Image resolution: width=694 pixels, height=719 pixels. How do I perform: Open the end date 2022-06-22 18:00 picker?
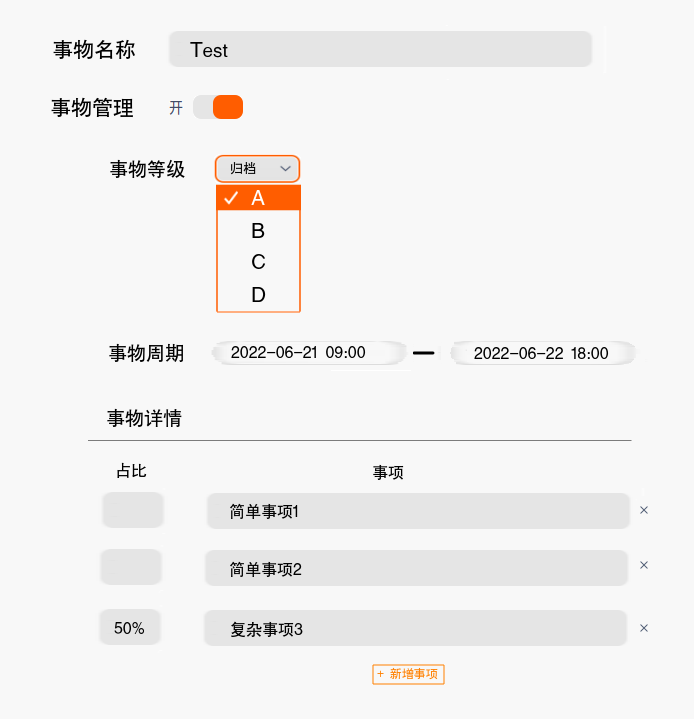542,353
